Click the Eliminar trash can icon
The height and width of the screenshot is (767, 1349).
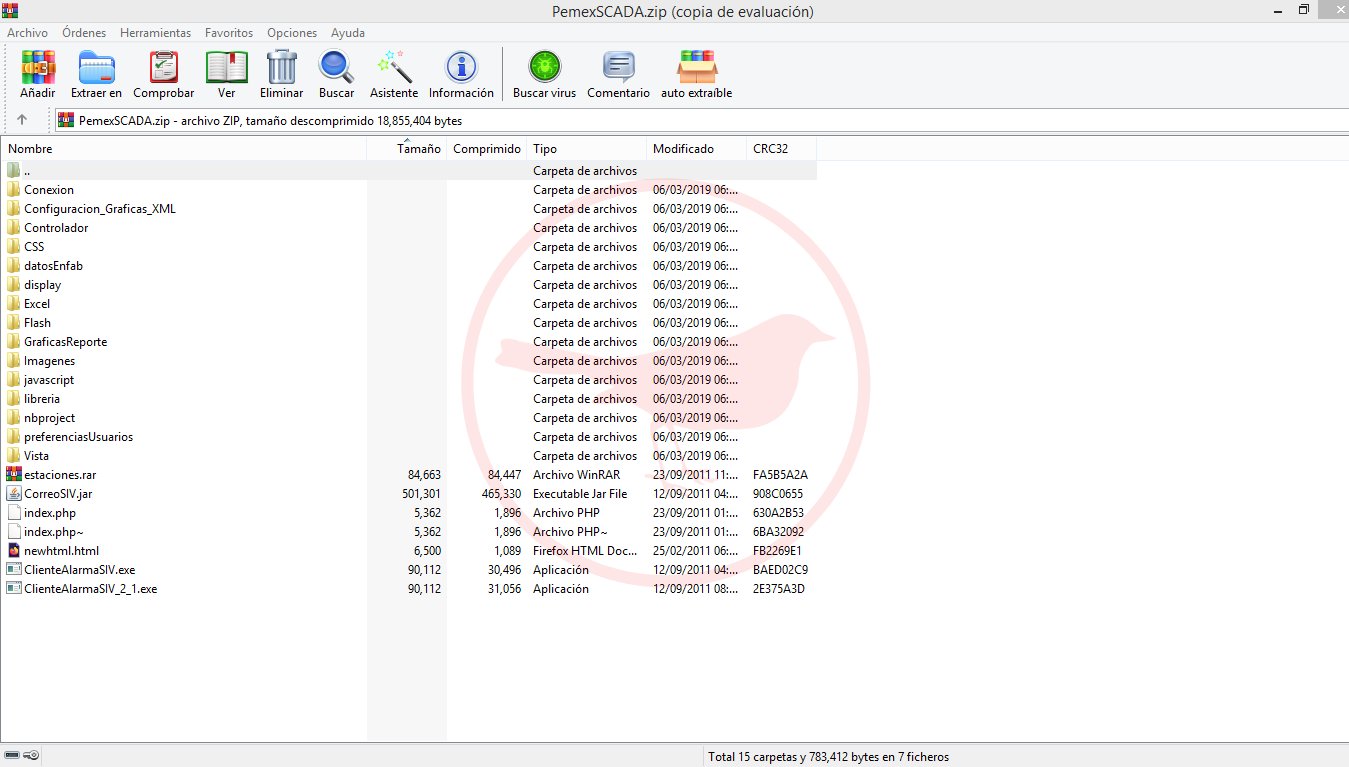(281, 67)
